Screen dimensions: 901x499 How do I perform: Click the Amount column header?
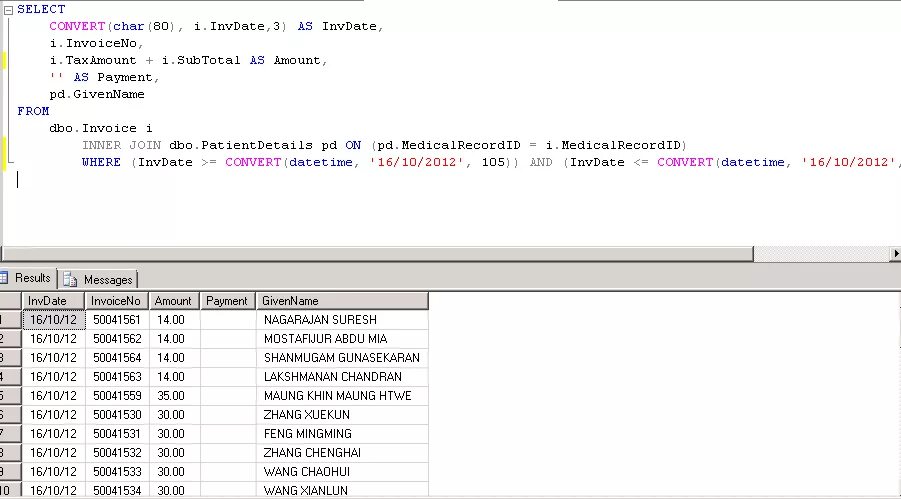[175, 301]
